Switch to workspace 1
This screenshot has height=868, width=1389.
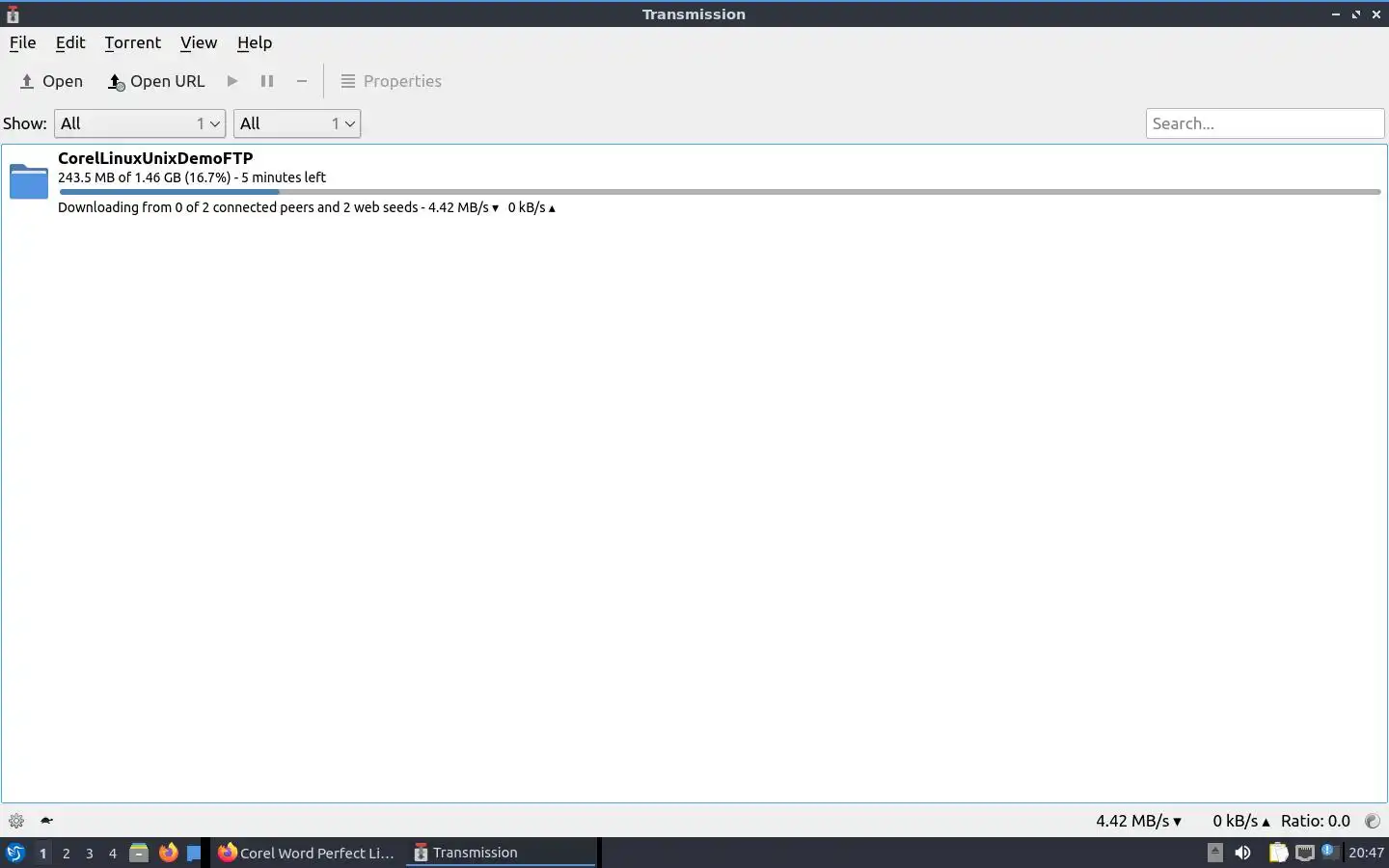pyautogui.click(x=42, y=853)
